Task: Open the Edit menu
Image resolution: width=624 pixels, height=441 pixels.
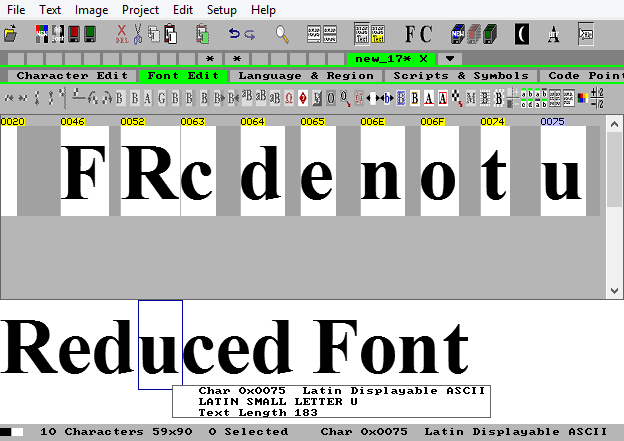Action: click(x=183, y=10)
